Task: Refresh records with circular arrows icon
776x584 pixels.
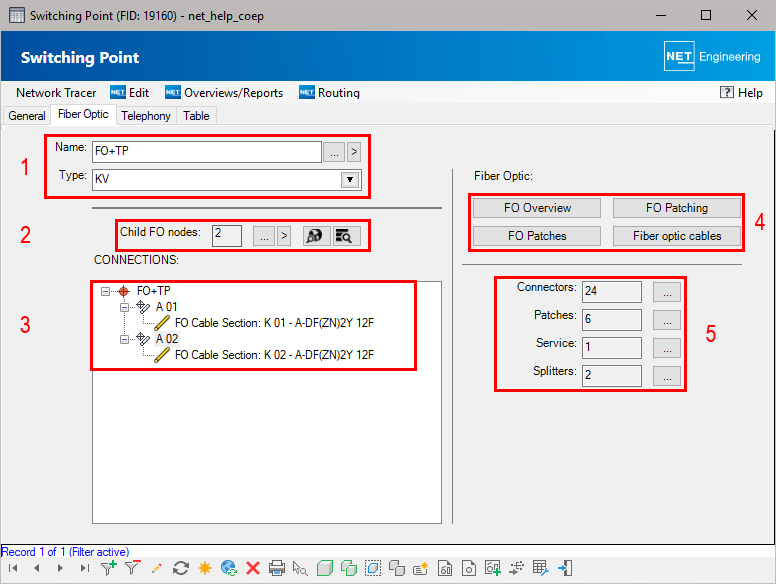Action: [x=181, y=568]
